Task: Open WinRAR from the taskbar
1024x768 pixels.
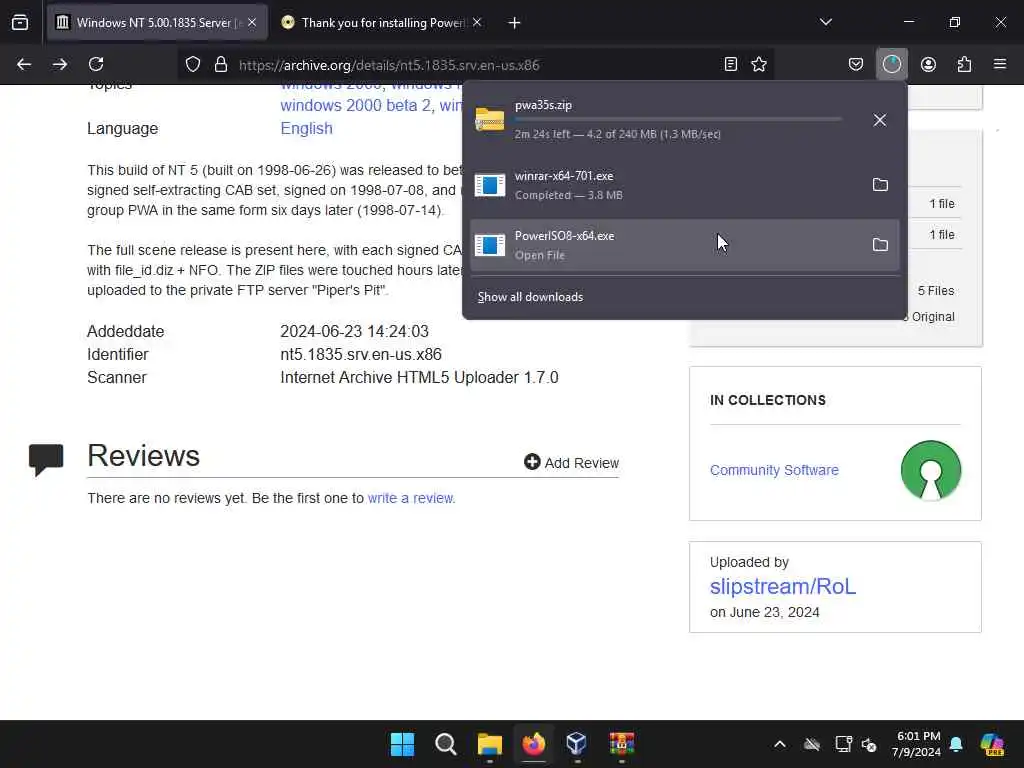Action: click(621, 744)
